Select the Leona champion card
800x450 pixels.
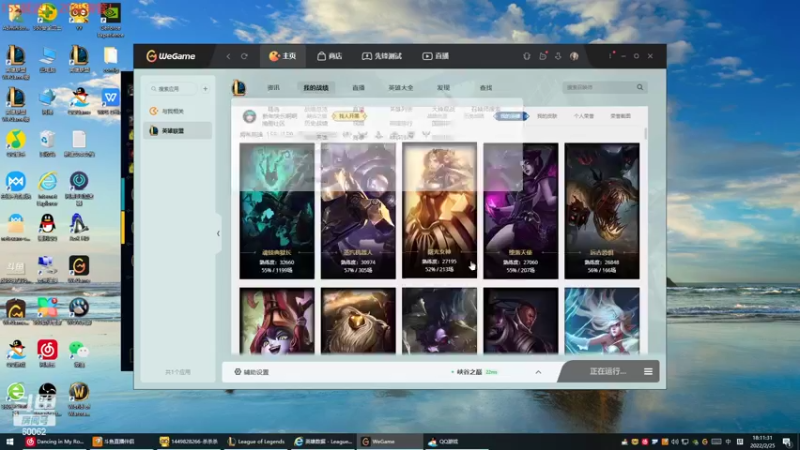439,211
